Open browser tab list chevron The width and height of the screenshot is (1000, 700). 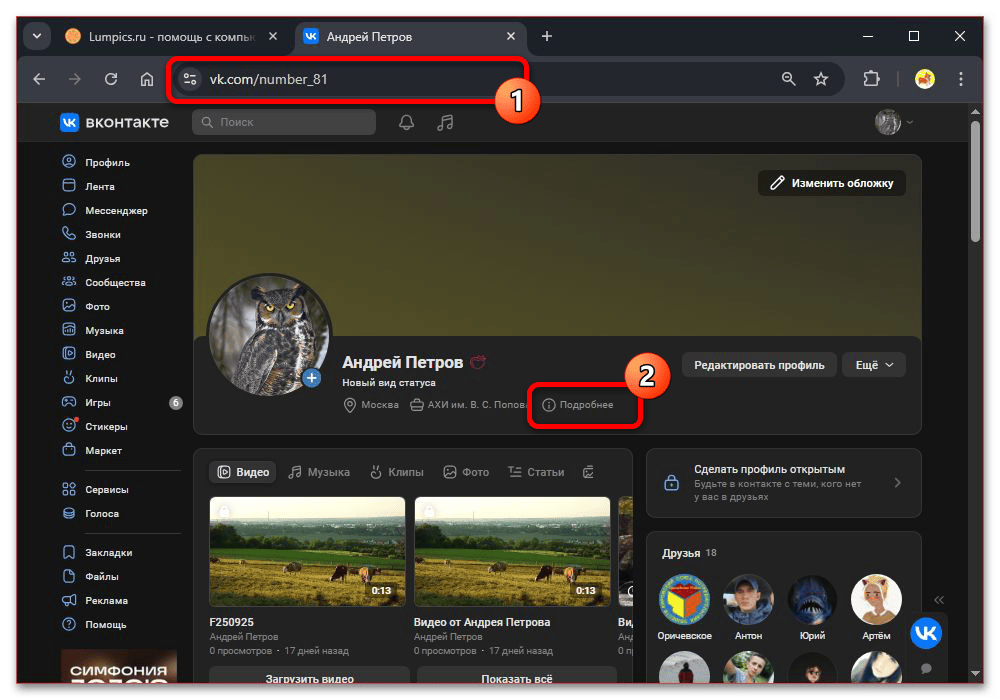coord(37,37)
